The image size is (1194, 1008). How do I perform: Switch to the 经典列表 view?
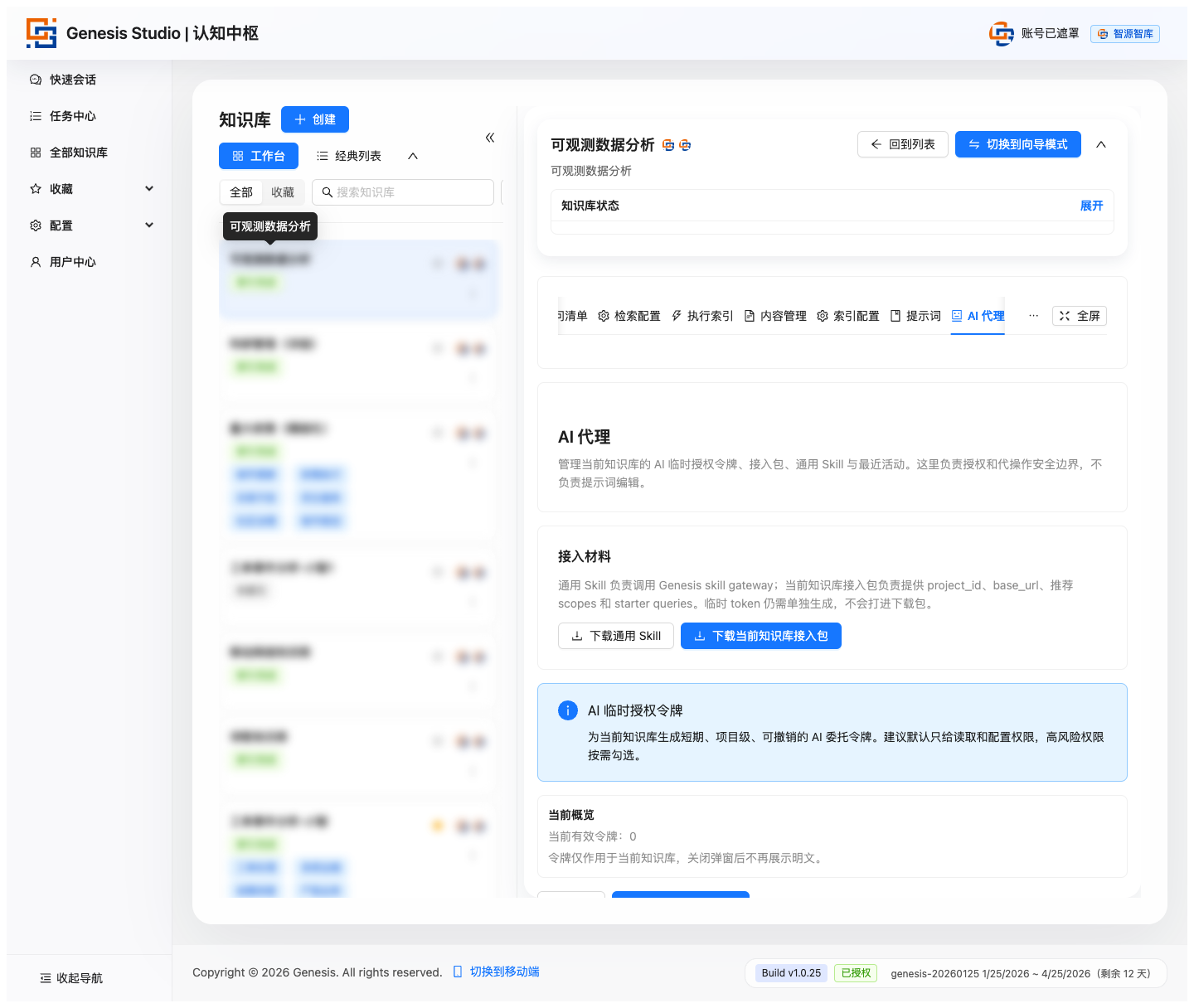click(349, 156)
